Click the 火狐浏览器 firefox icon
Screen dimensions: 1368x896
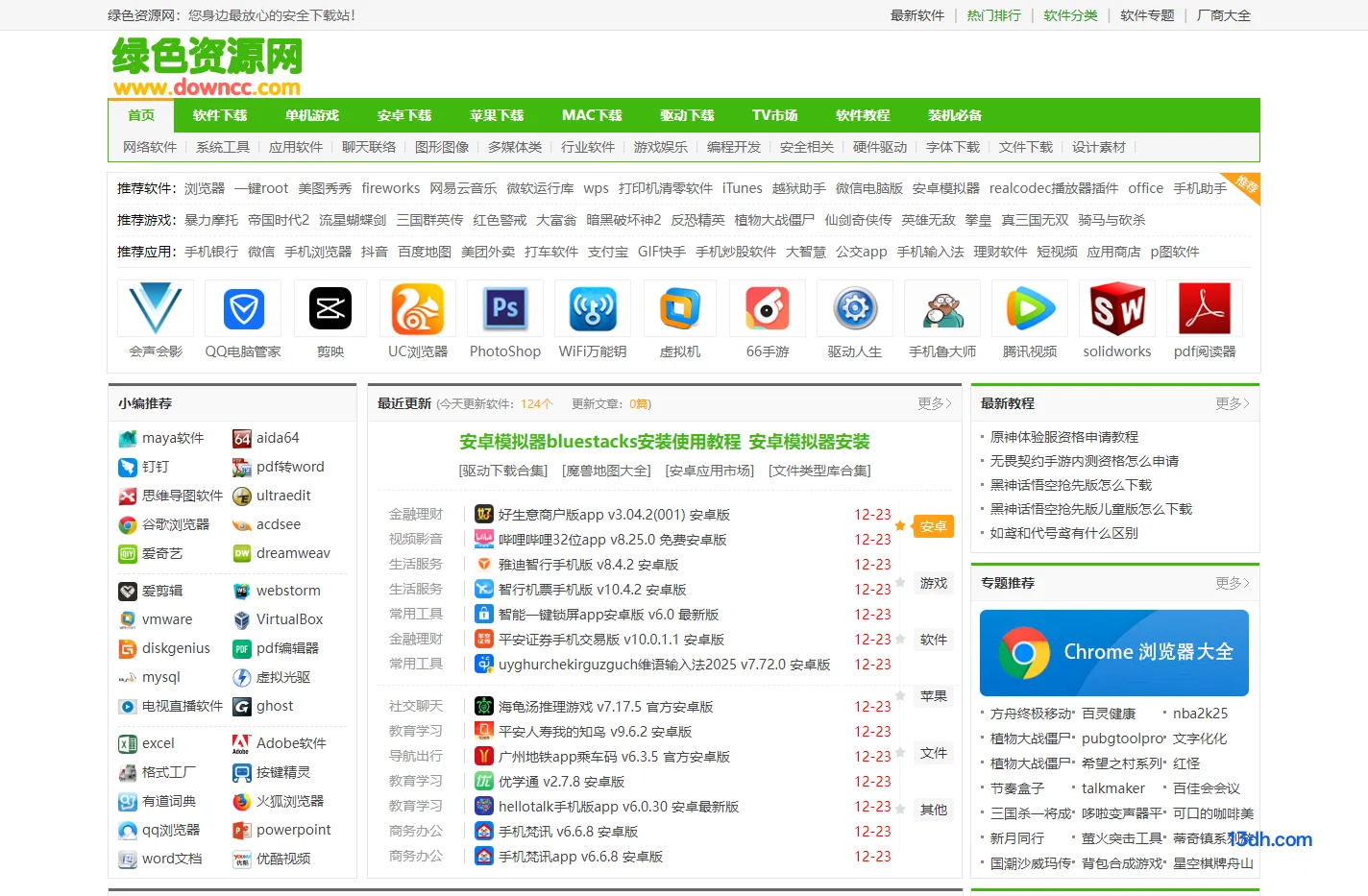tap(242, 802)
